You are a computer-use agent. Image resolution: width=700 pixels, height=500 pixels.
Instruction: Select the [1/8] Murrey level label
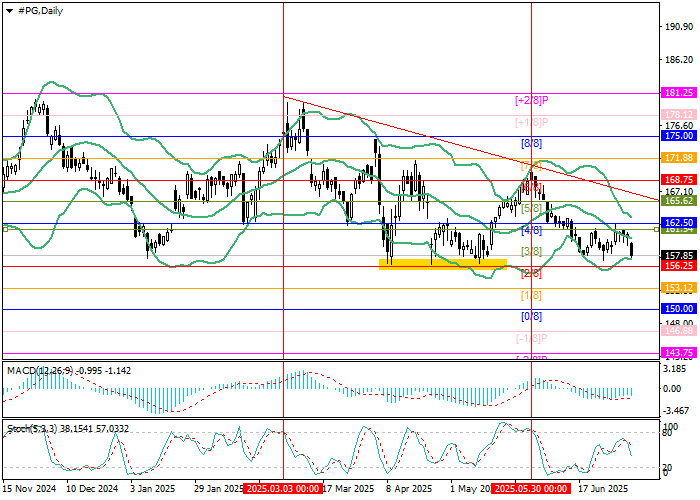tap(531, 296)
